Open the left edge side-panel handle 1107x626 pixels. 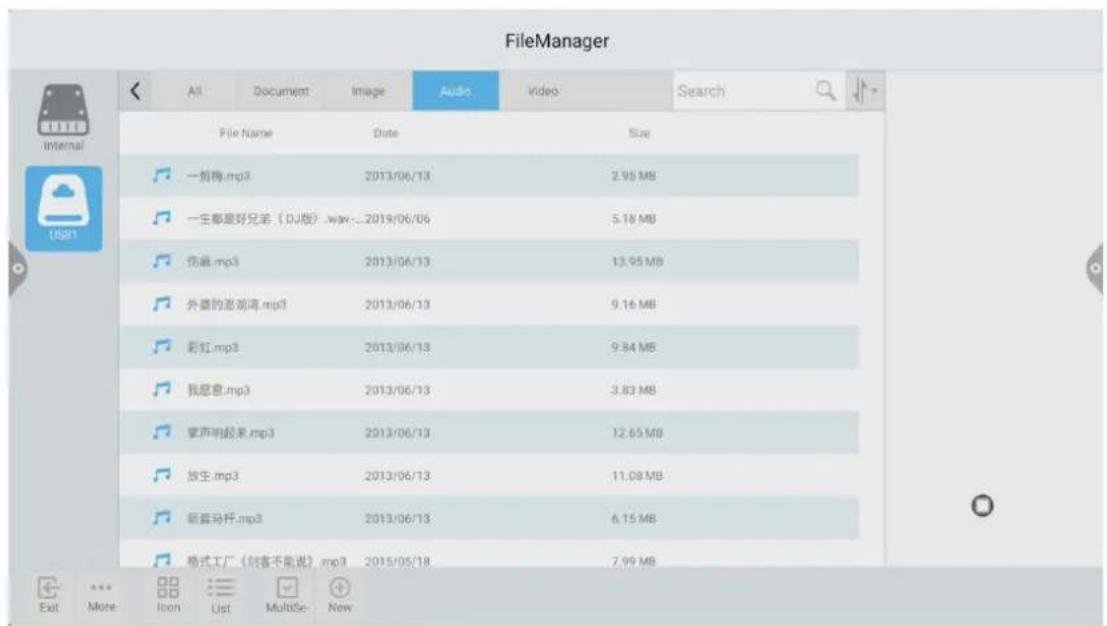click(18, 268)
